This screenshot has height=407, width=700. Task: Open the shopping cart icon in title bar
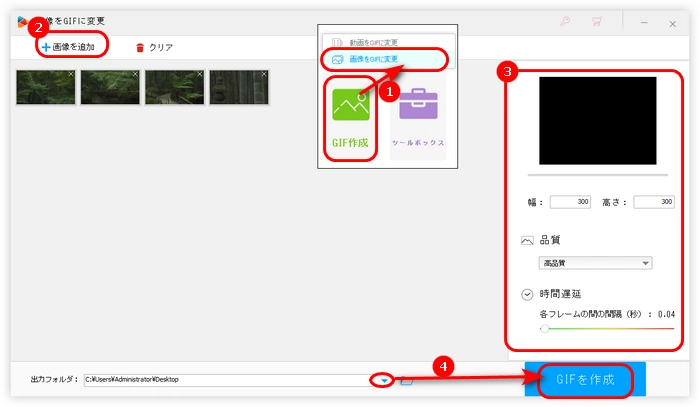(x=596, y=21)
